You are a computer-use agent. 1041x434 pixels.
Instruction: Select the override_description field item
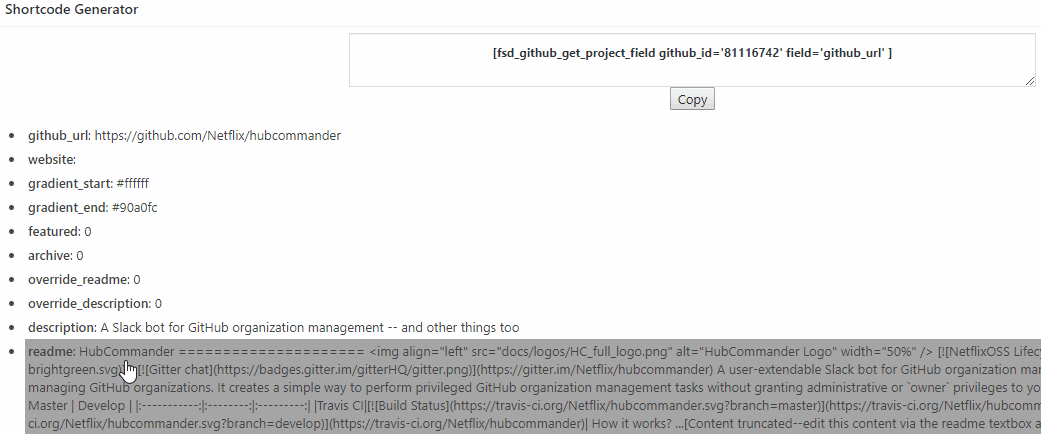point(95,303)
